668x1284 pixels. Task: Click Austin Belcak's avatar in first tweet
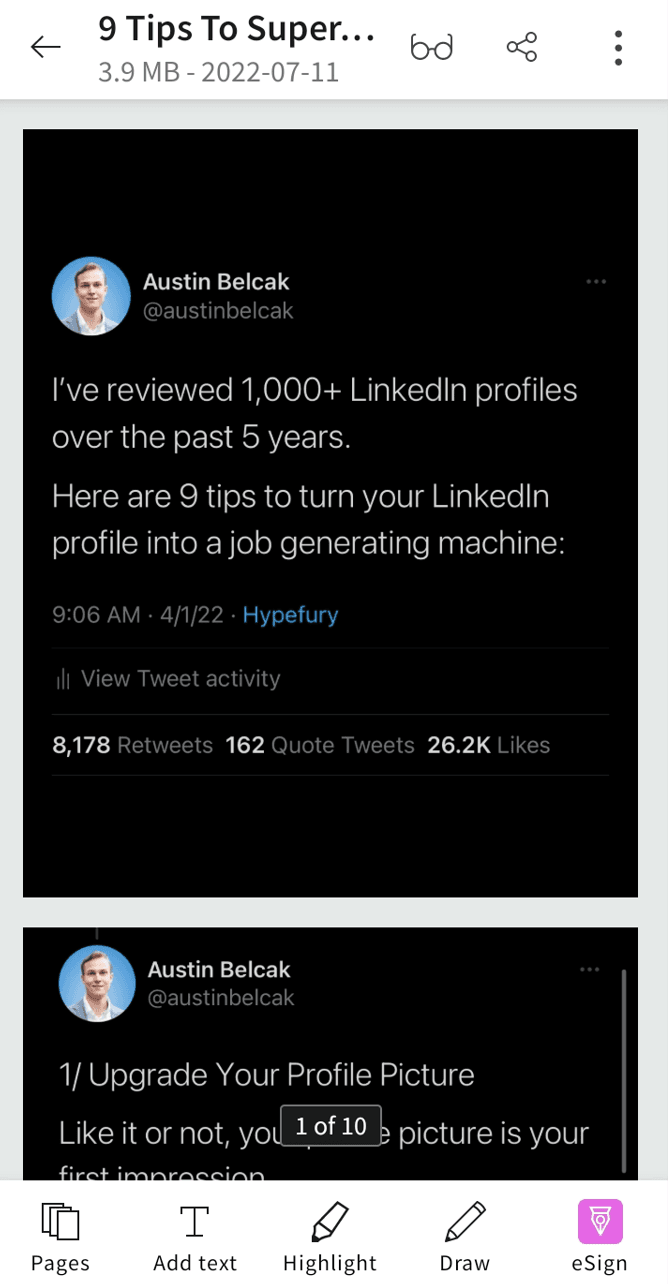91,296
